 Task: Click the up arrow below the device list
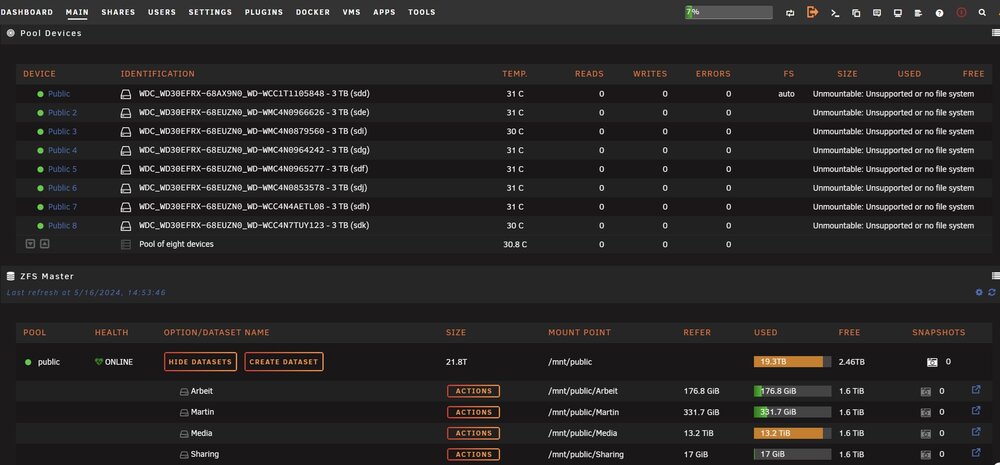tap(45, 244)
